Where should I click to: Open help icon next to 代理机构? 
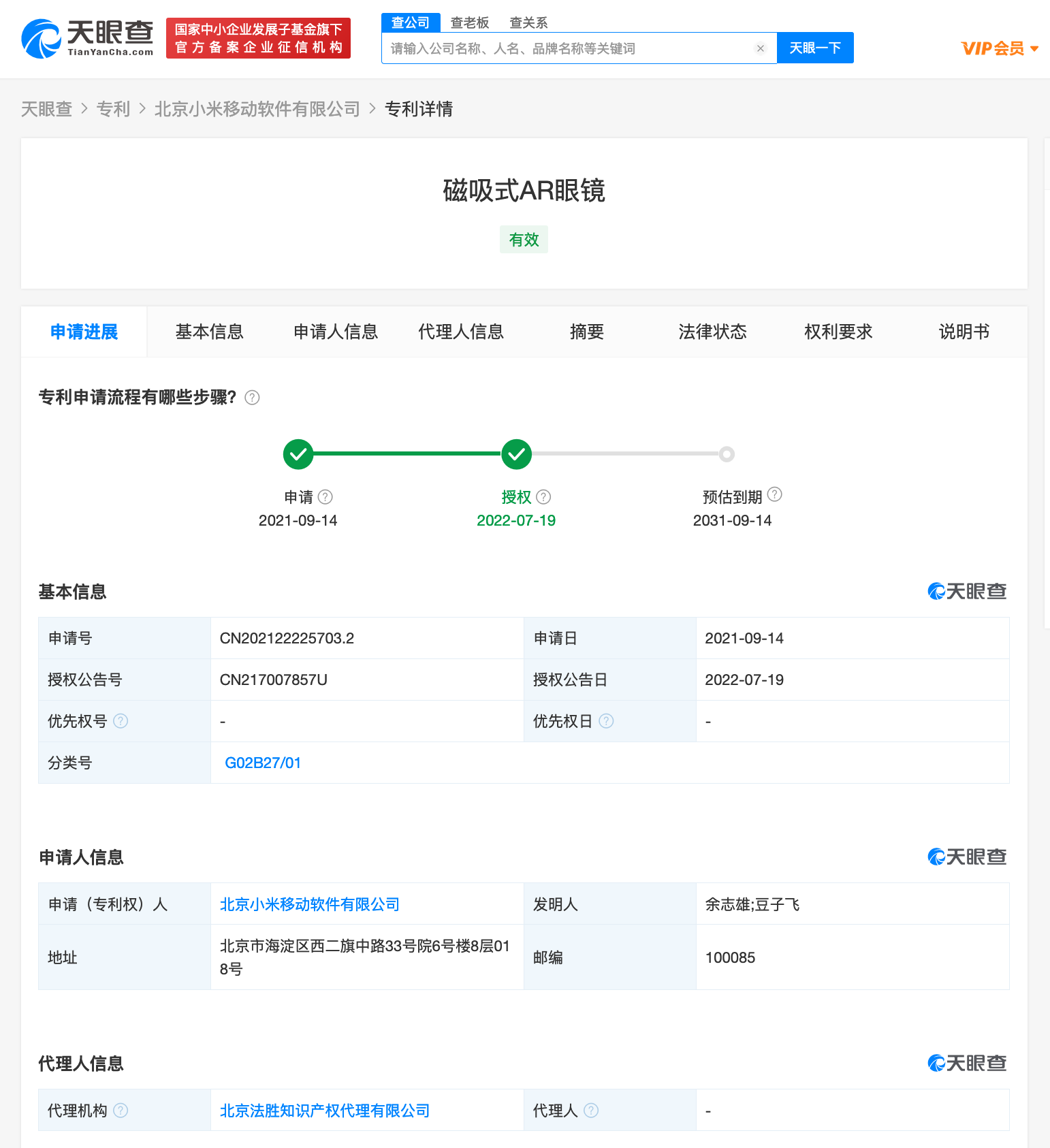[x=121, y=1111]
